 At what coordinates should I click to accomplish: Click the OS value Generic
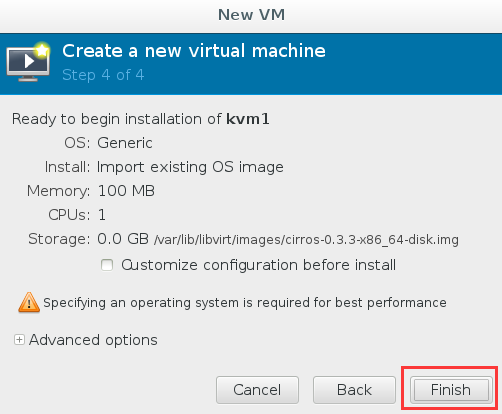point(125,143)
